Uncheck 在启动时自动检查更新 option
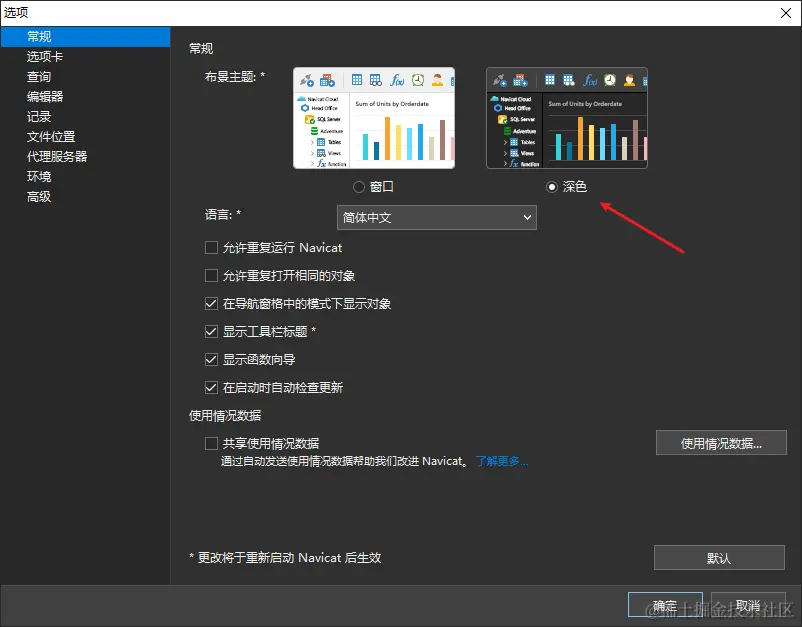This screenshot has width=802, height=627. pyautogui.click(x=211, y=388)
